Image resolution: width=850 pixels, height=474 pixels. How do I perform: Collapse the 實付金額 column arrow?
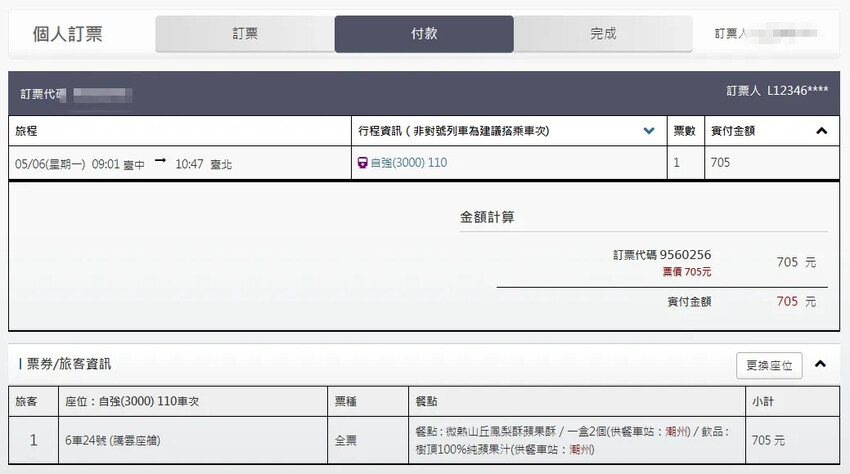pyautogui.click(x=821, y=131)
